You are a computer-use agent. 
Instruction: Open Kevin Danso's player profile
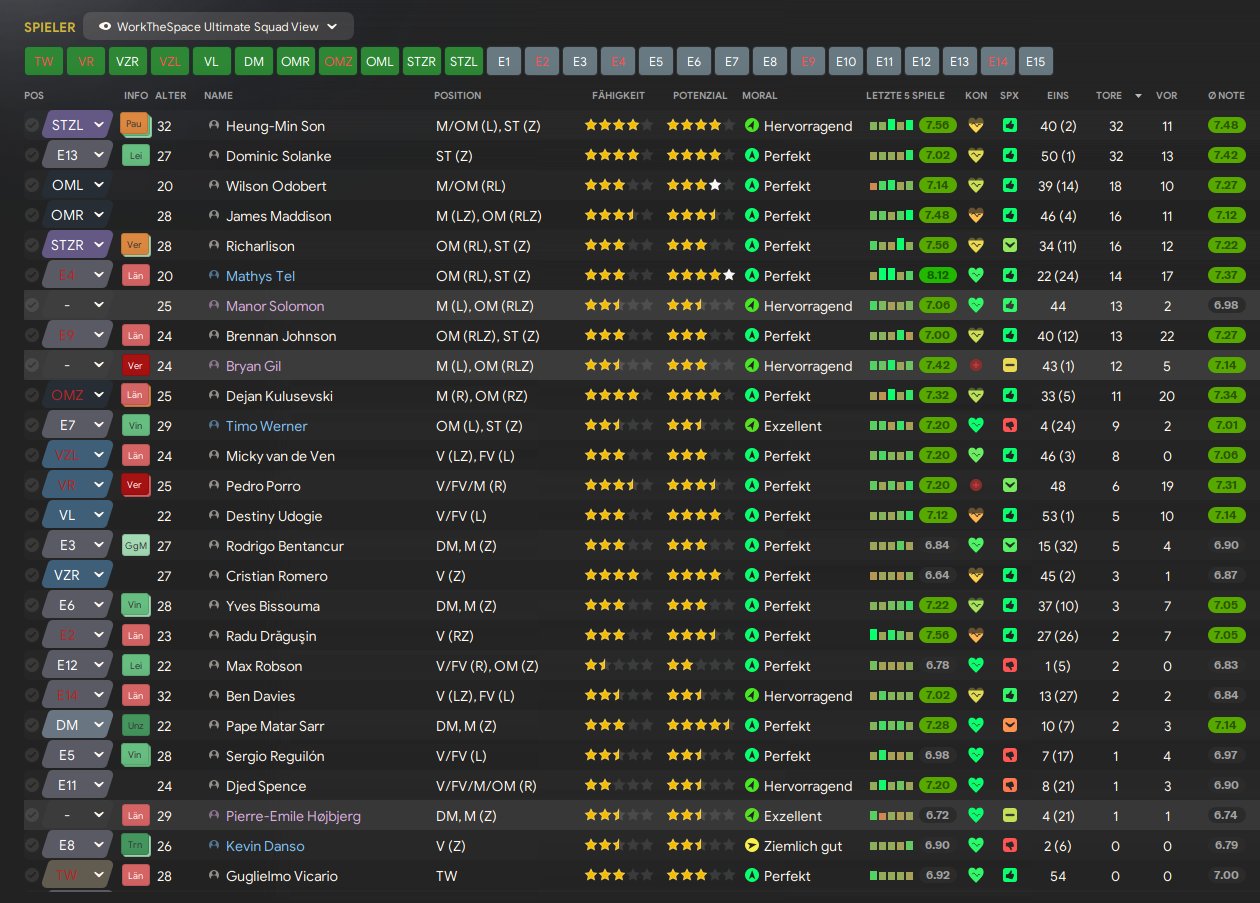264,846
